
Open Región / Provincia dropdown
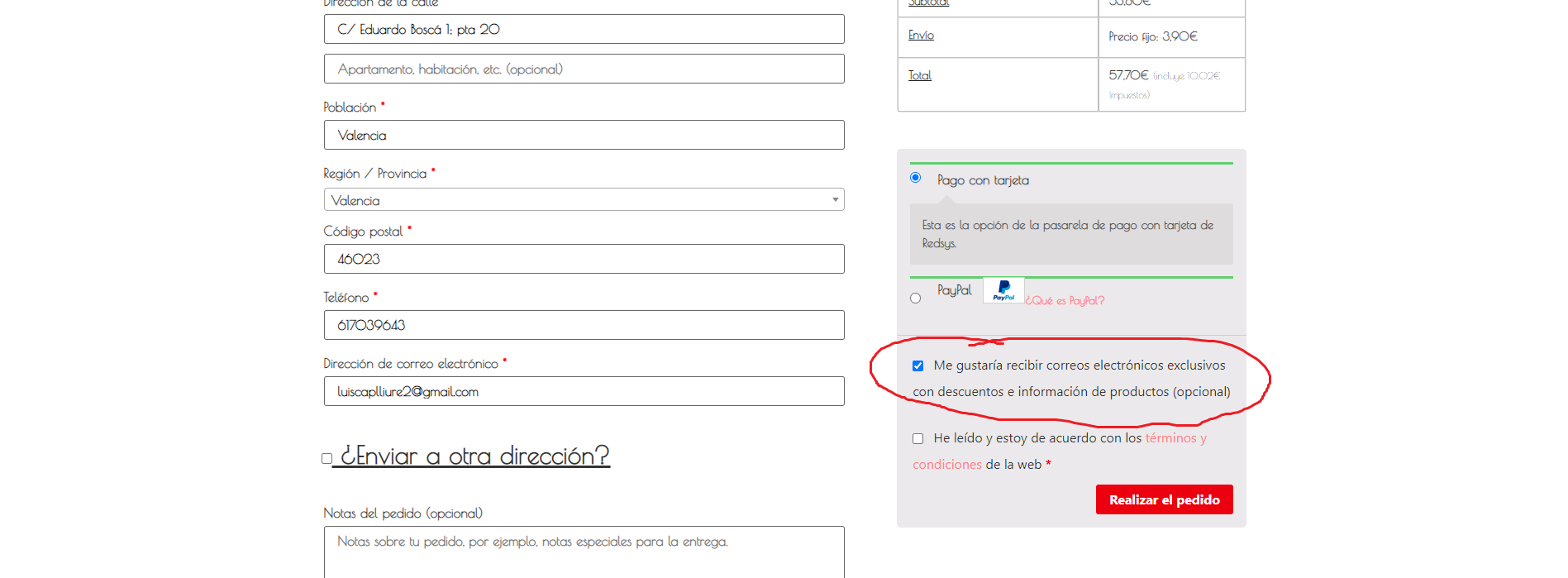[584, 199]
